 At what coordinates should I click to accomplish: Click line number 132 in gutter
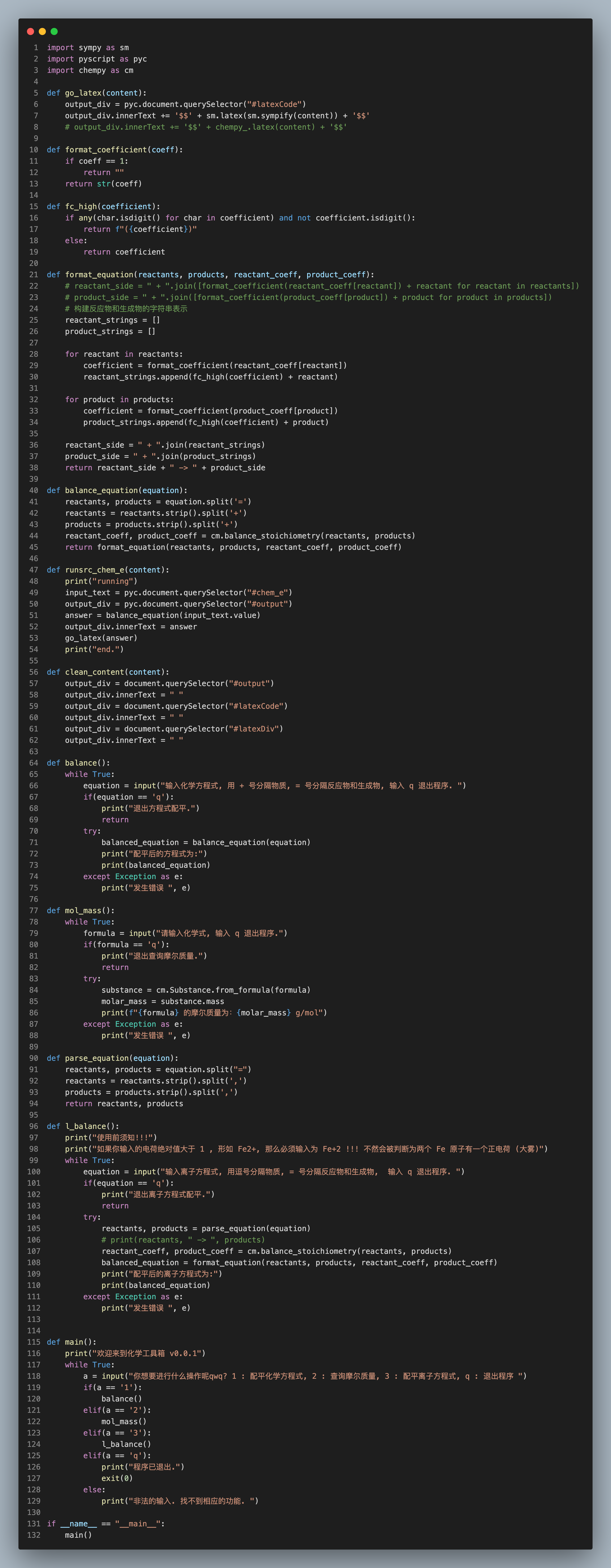[x=34, y=1535]
